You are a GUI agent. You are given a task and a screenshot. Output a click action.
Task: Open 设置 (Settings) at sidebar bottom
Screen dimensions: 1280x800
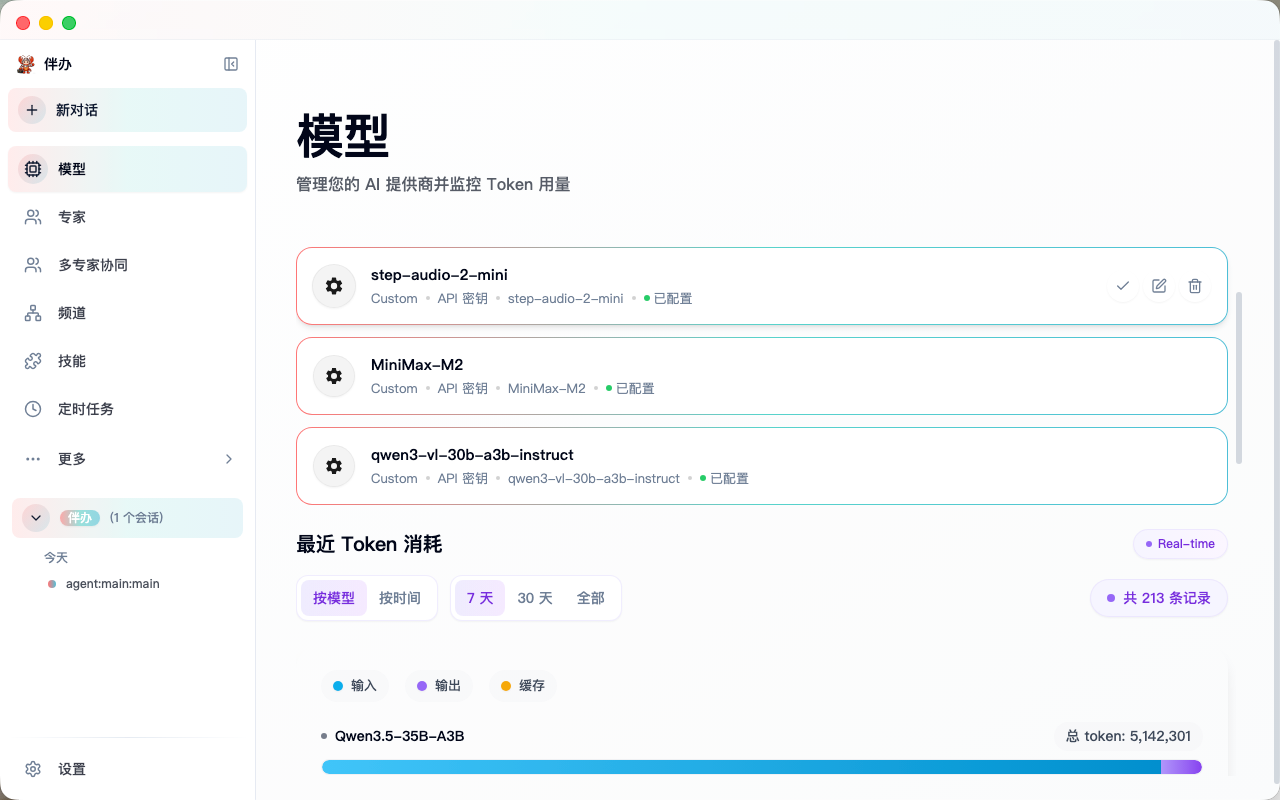click(72, 769)
